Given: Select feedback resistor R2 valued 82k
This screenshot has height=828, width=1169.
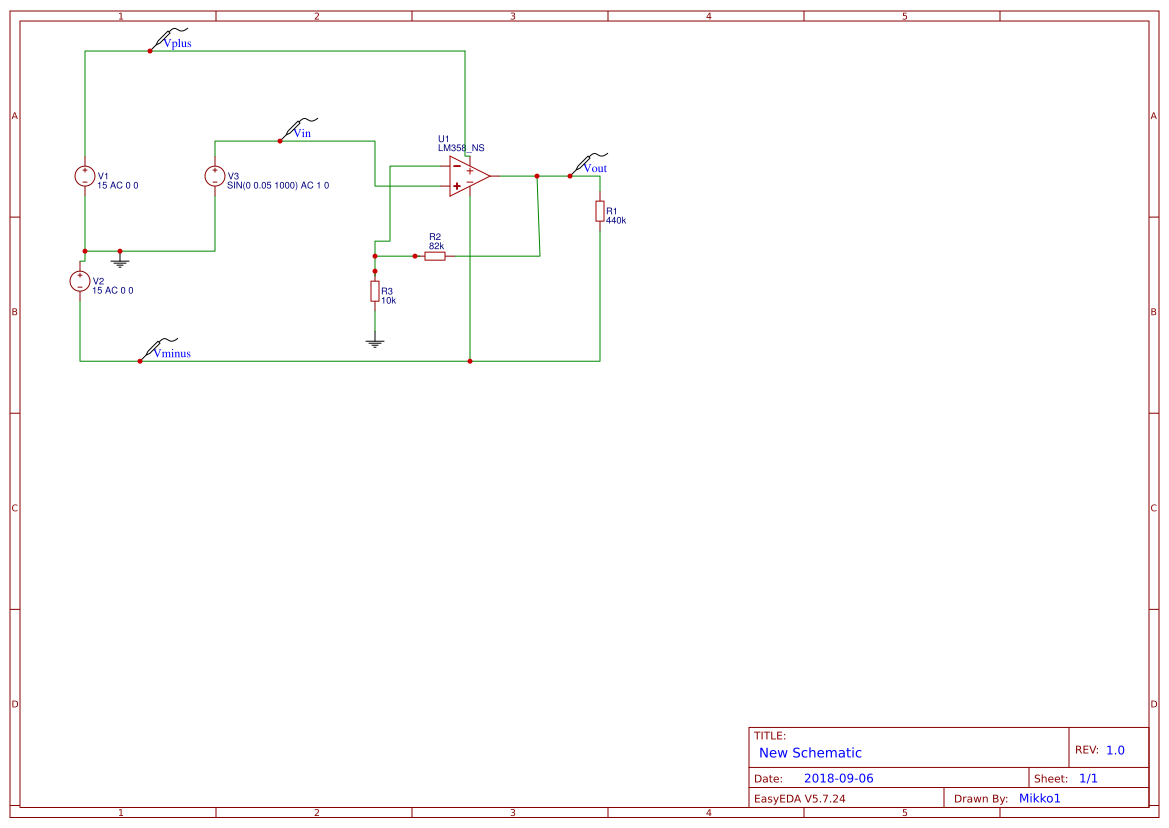Looking at the screenshot, I should [x=435, y=256].
